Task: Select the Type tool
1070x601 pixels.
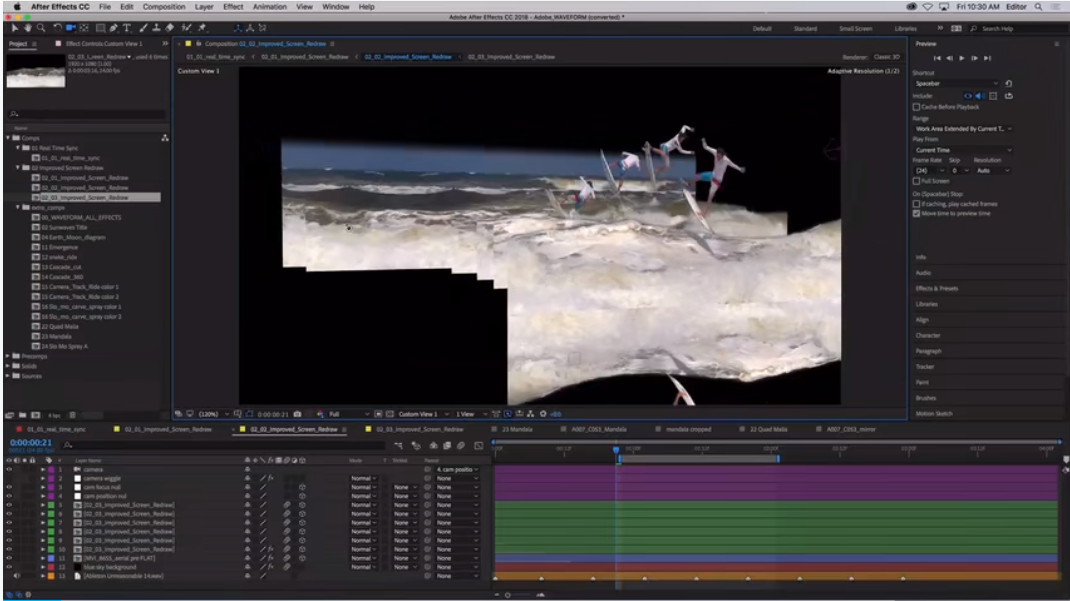Action: (x=126, y=27)
